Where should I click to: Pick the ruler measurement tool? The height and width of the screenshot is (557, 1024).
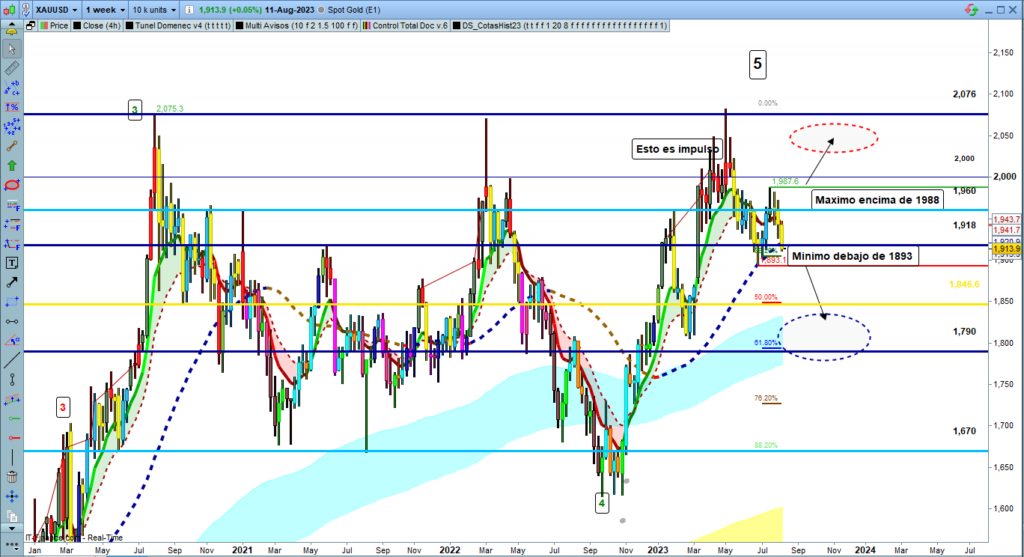[x=12, y=70]
